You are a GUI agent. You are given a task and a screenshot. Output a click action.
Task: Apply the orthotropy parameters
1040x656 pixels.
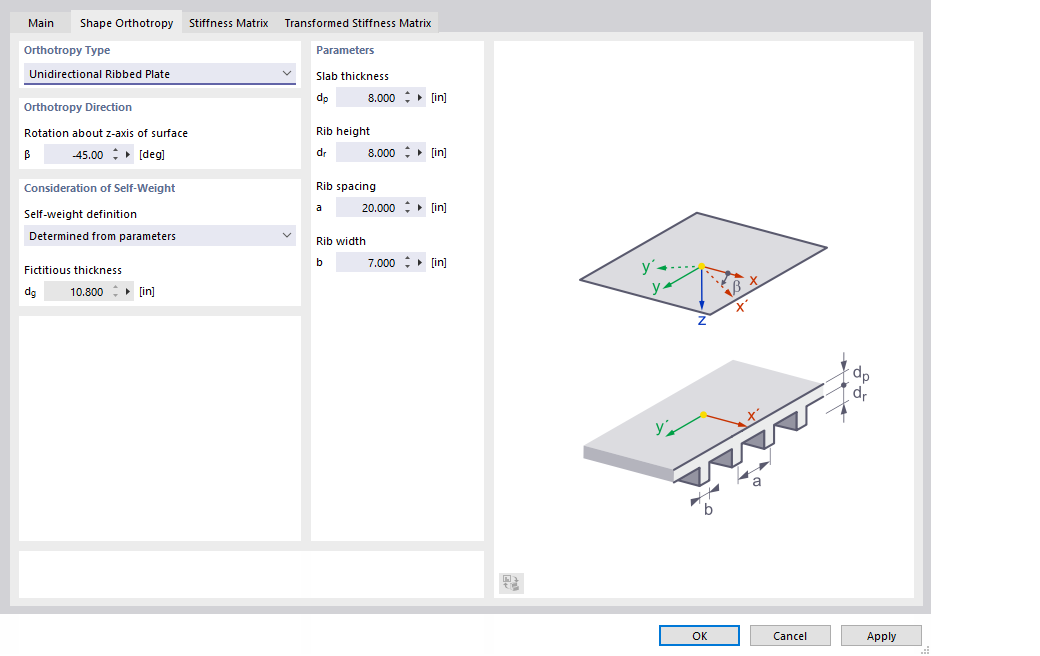coord(881,635)
